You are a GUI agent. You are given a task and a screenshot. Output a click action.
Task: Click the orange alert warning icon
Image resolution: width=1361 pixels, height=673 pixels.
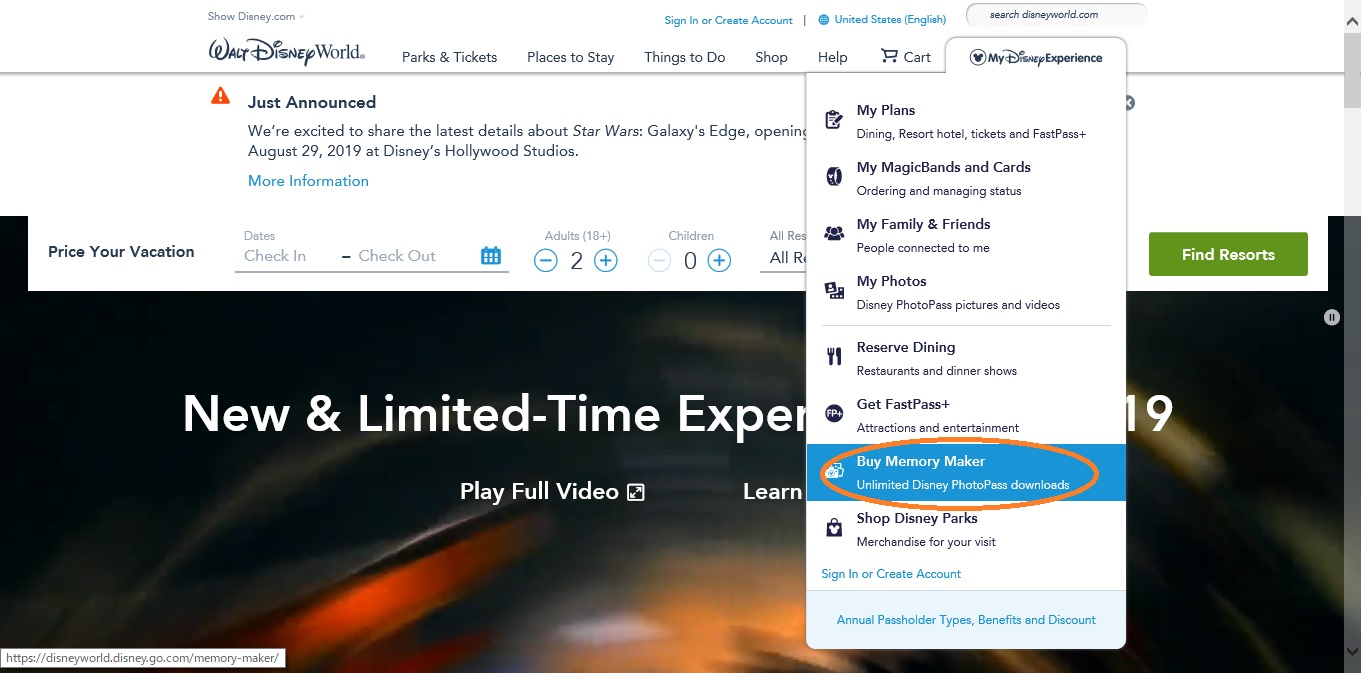221,96
